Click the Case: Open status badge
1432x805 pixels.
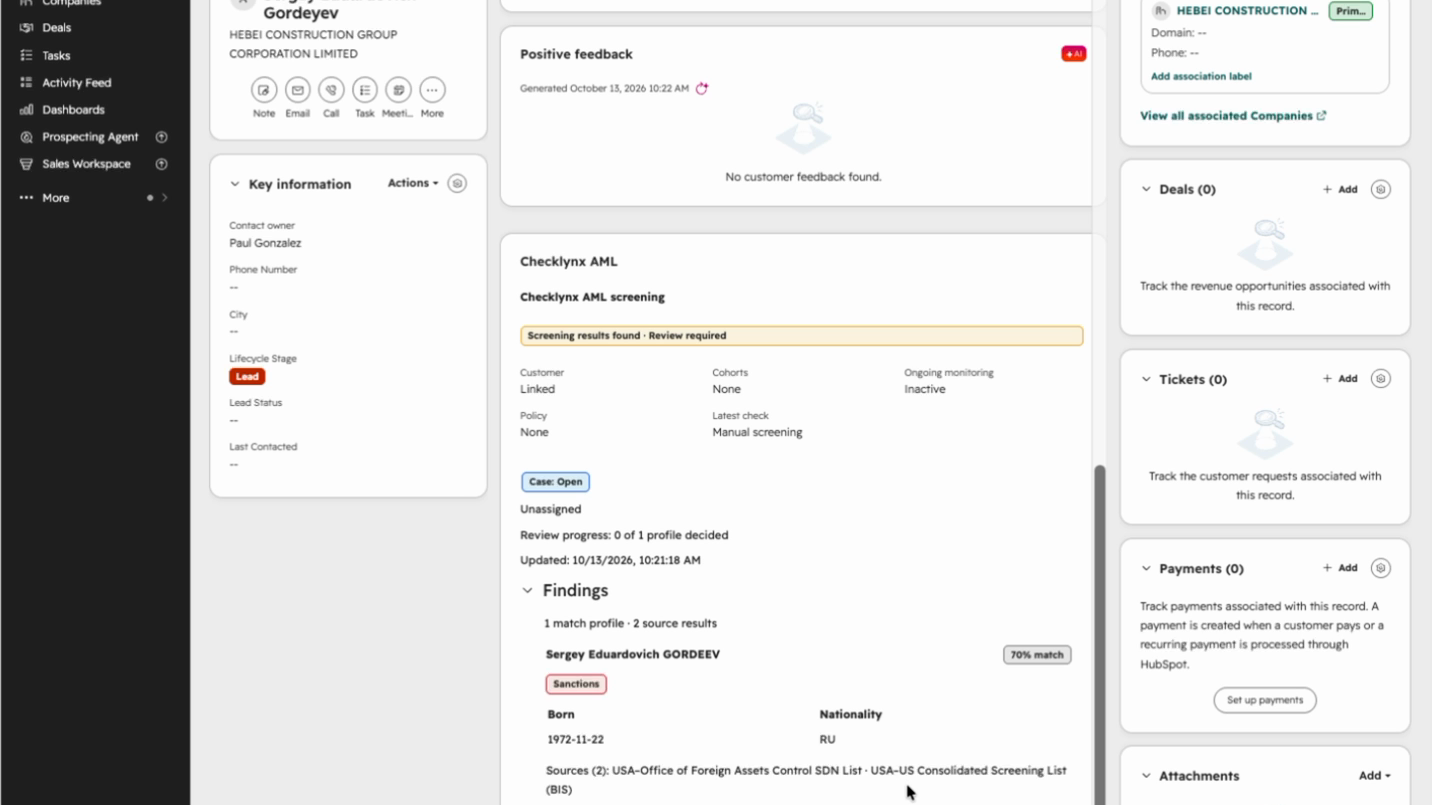[x=556, y=482]
